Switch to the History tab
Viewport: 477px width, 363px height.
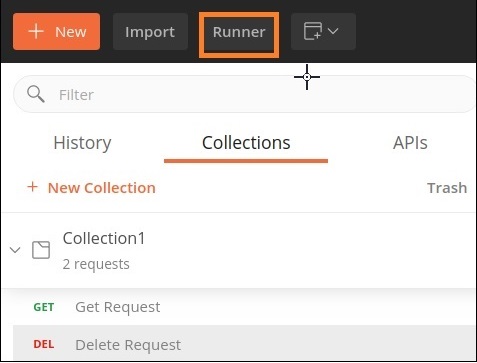(82, 143)
